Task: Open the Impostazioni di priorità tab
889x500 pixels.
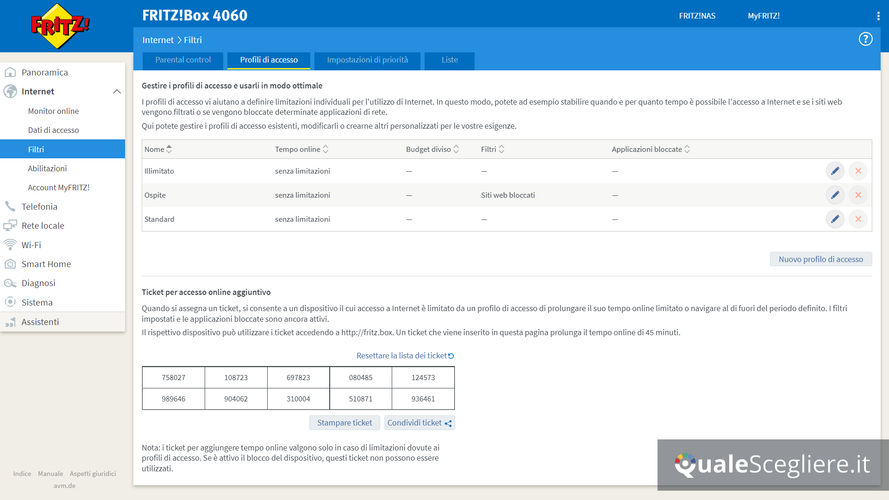Action: (367, 60)
